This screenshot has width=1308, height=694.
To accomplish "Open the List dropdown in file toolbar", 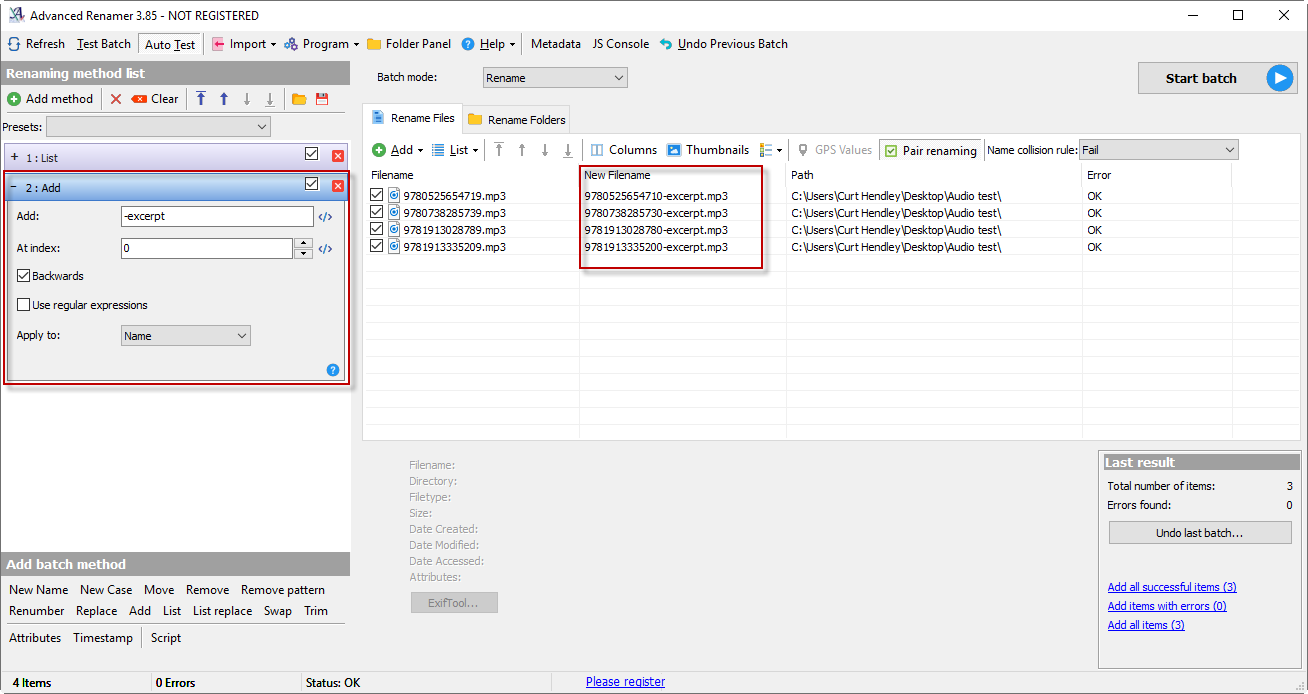I will pyautogui.click(x=455, y=150).
